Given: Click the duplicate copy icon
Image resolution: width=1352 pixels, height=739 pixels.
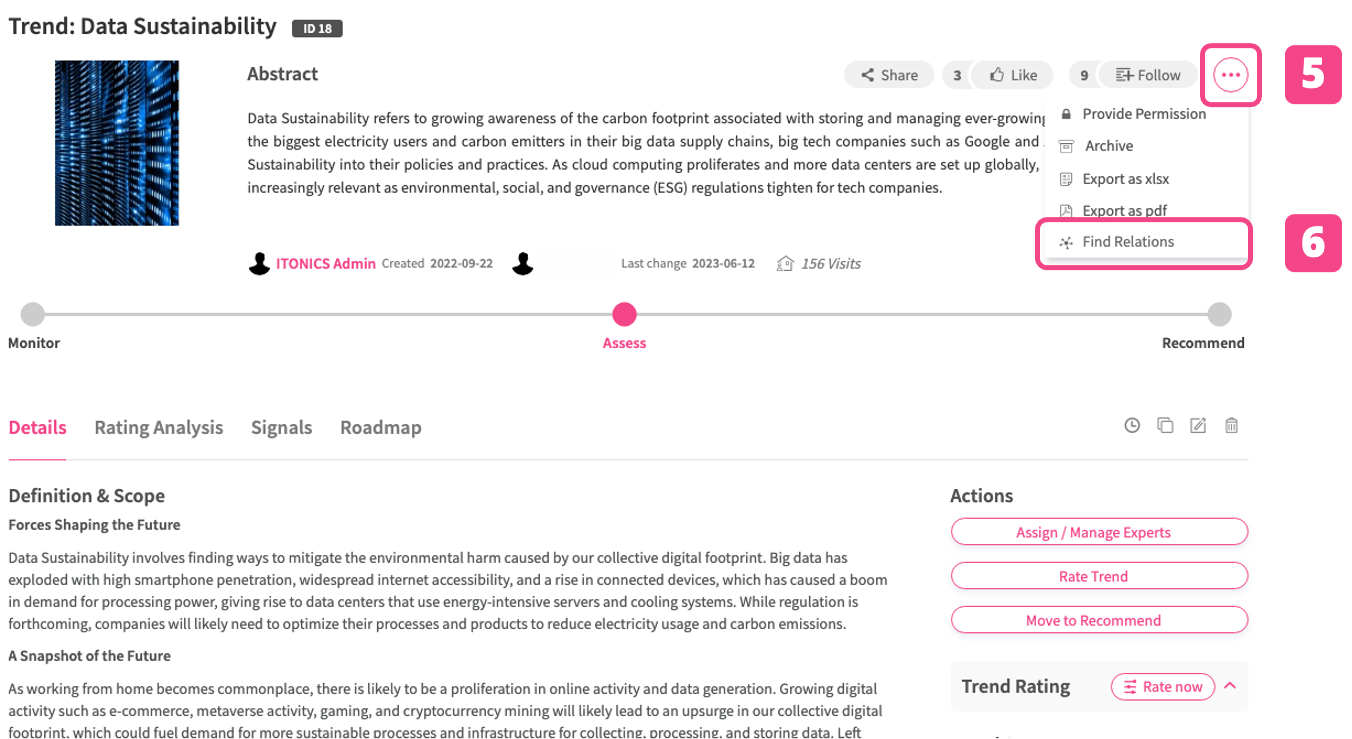Looking at the screenshot, I should [1165, 425].
